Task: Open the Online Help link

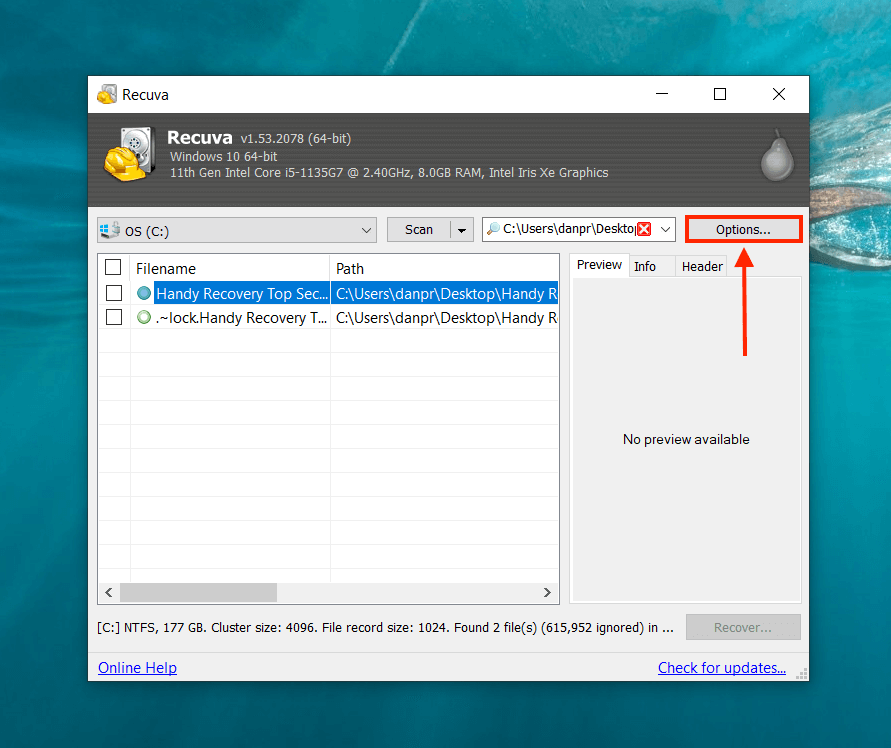Action: [138, 668]
